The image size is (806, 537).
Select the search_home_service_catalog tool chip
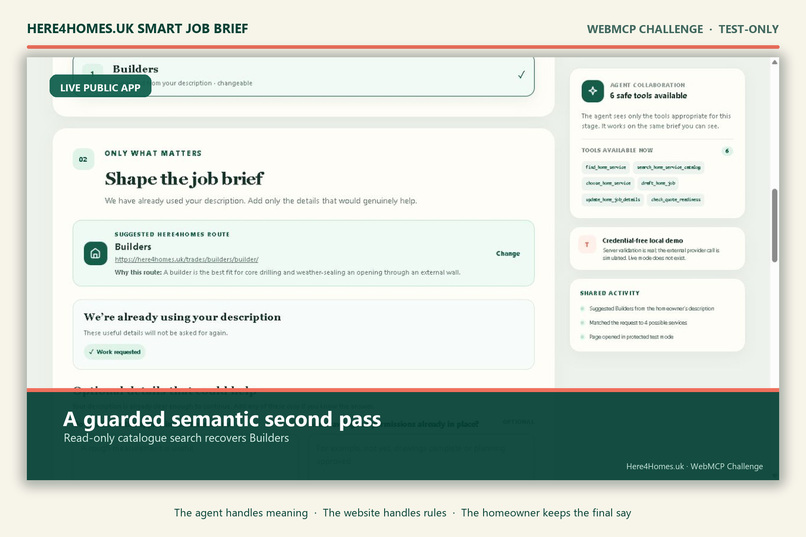(x=668, y=167)
